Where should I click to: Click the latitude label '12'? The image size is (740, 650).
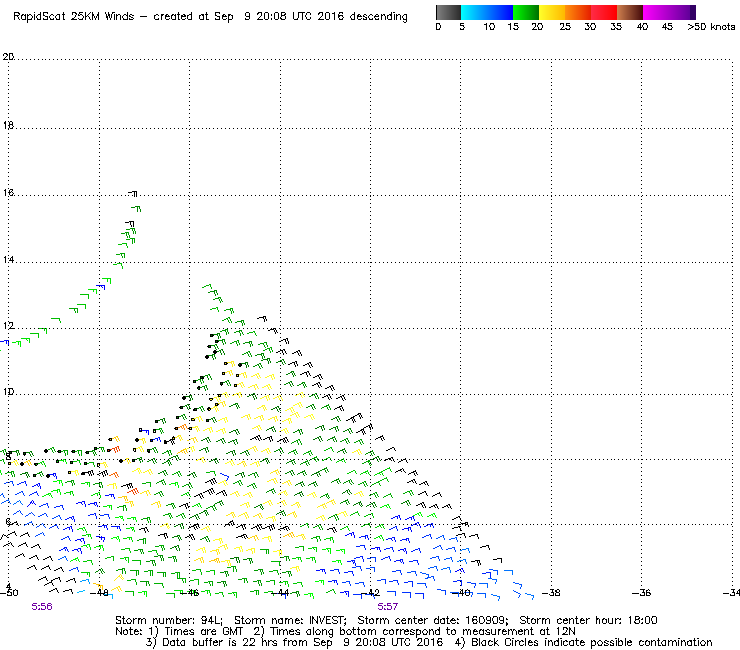8,326
